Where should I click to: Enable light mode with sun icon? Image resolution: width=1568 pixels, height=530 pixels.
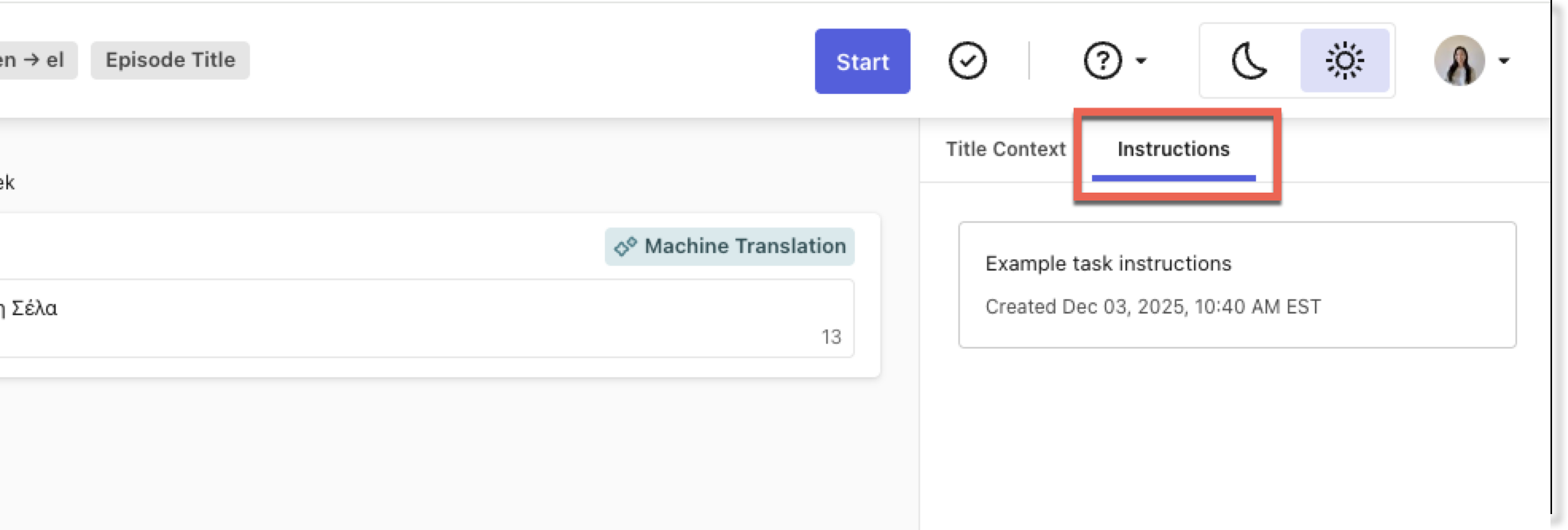coord(1344,61)
